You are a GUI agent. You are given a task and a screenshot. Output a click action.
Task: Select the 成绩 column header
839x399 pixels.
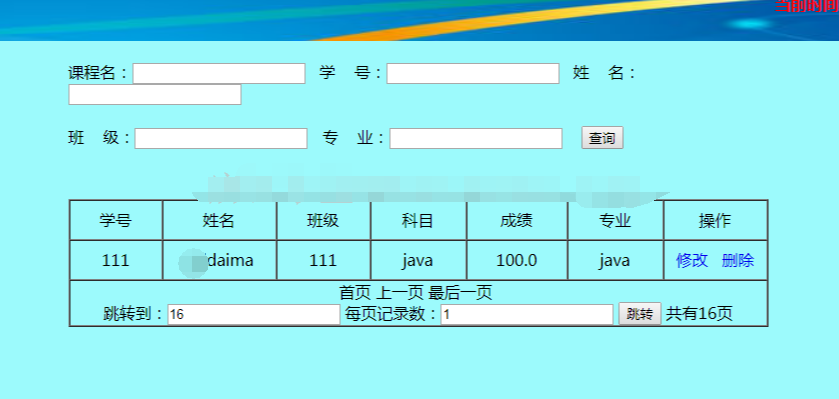[x=517, y=220]
